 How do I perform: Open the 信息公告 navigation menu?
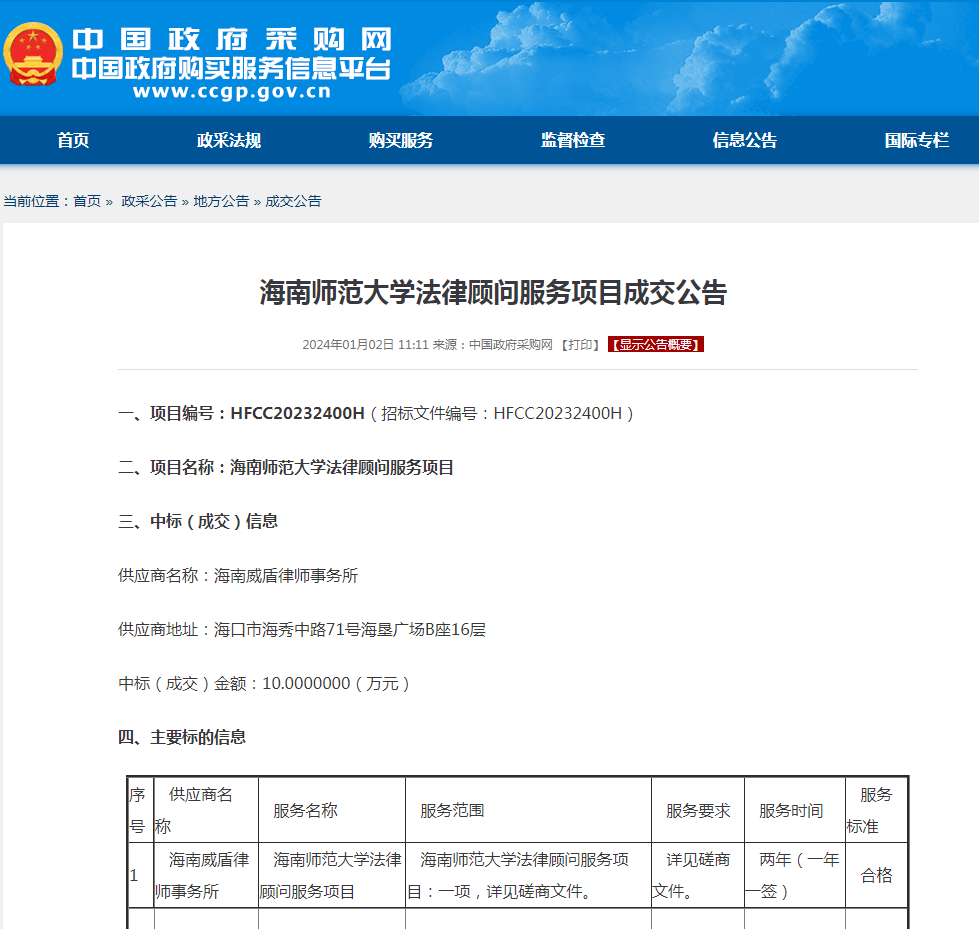[745, 140]
